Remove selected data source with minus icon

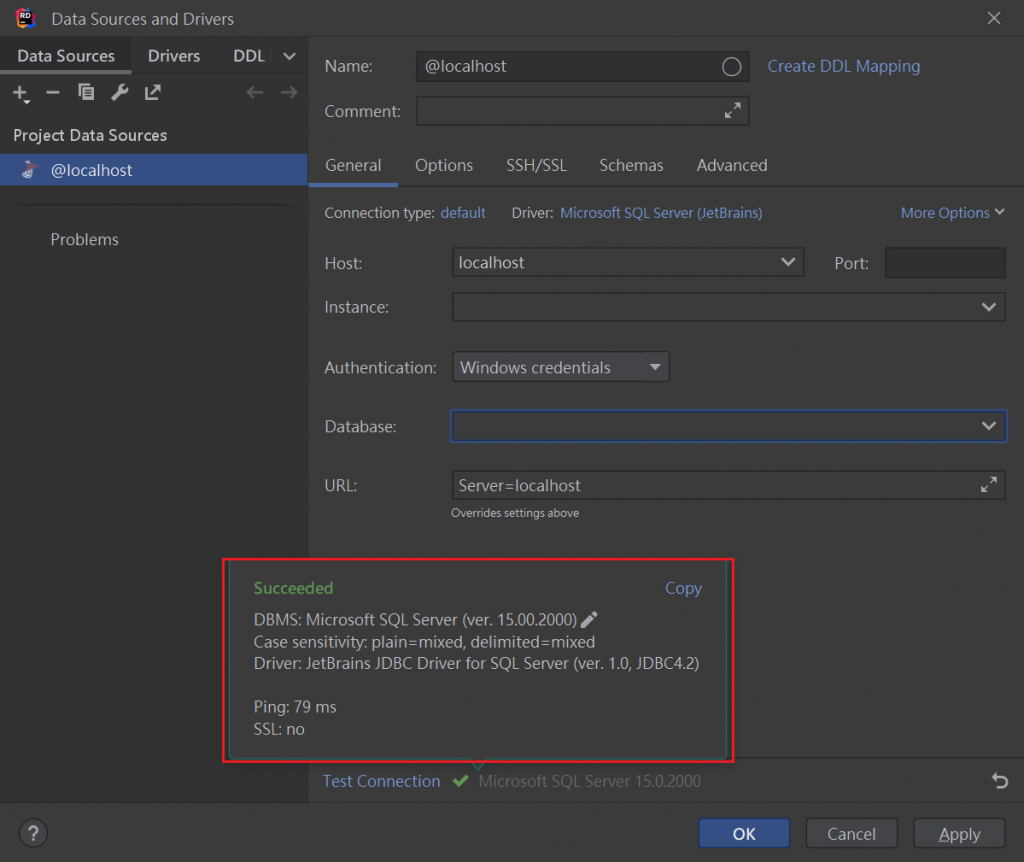(x=53, y=93)
